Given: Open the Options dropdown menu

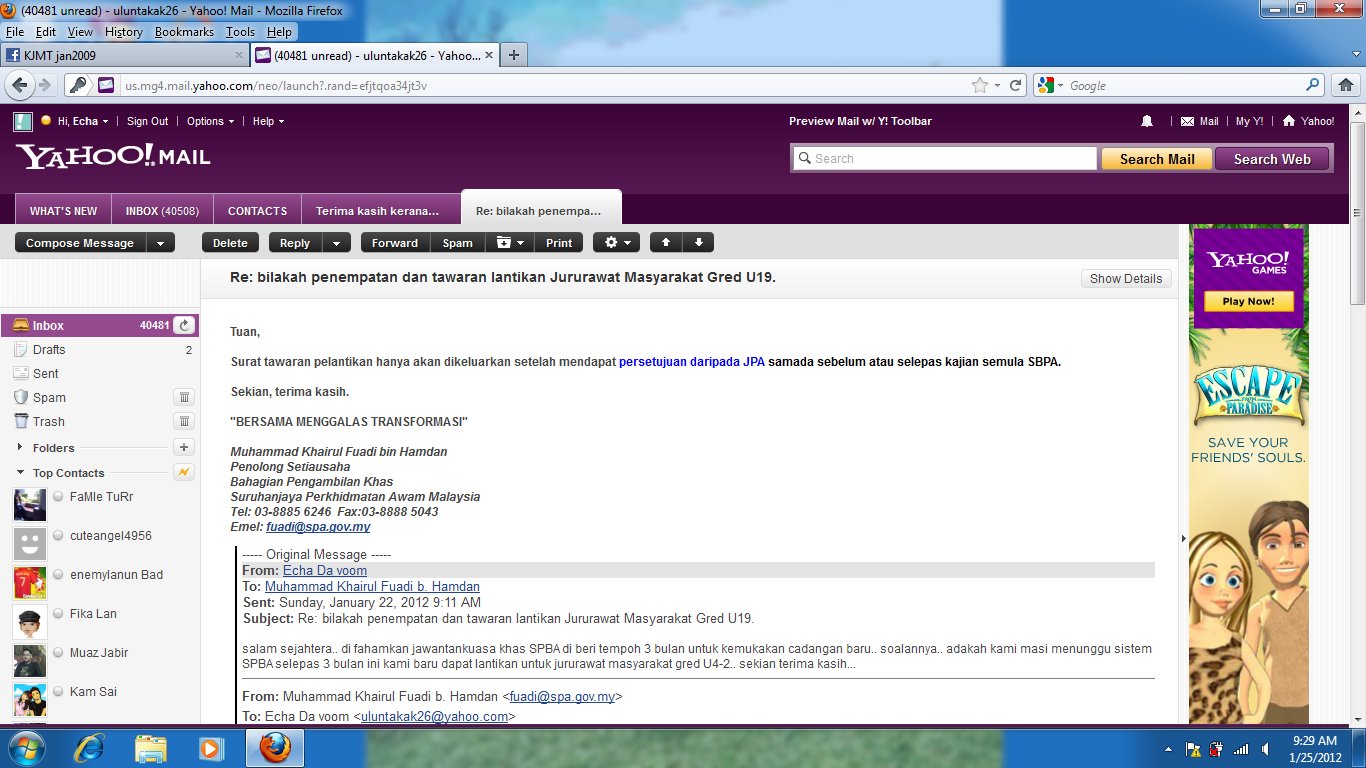Looking at the screenshot, I should tap(210, 121).
